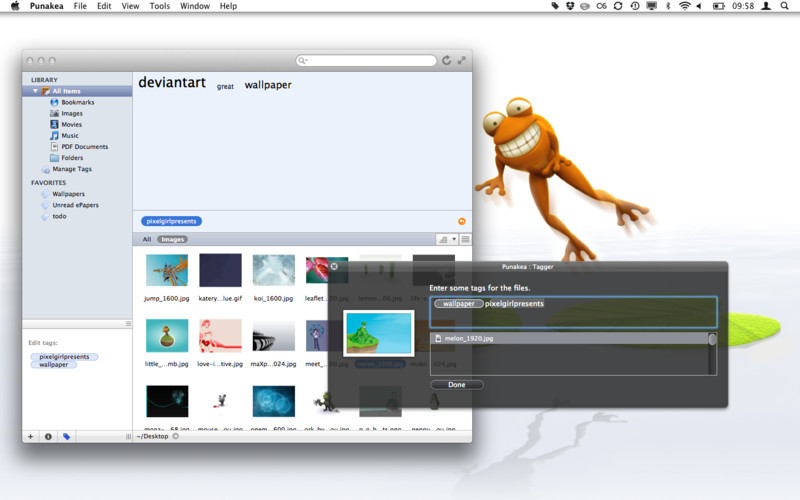Toggle the Images filter pill
This screenshot has width=800, height=500.
[x=173, y=240]
